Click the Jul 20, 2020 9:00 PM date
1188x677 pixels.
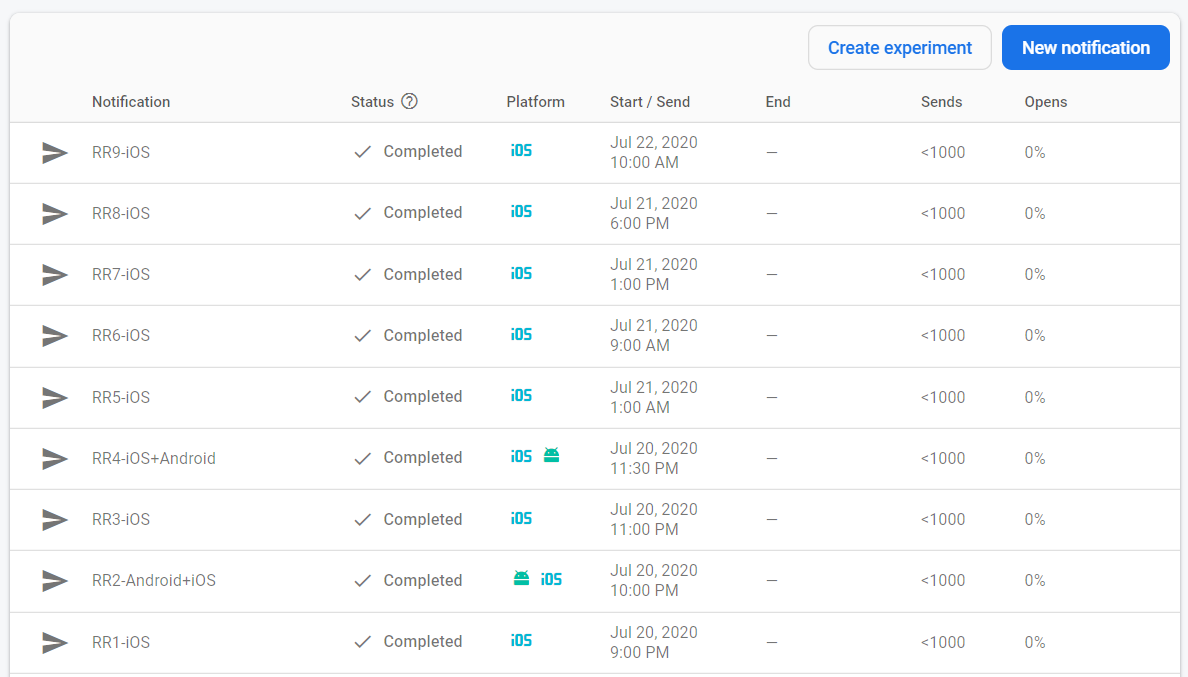(x=654, y=642)
